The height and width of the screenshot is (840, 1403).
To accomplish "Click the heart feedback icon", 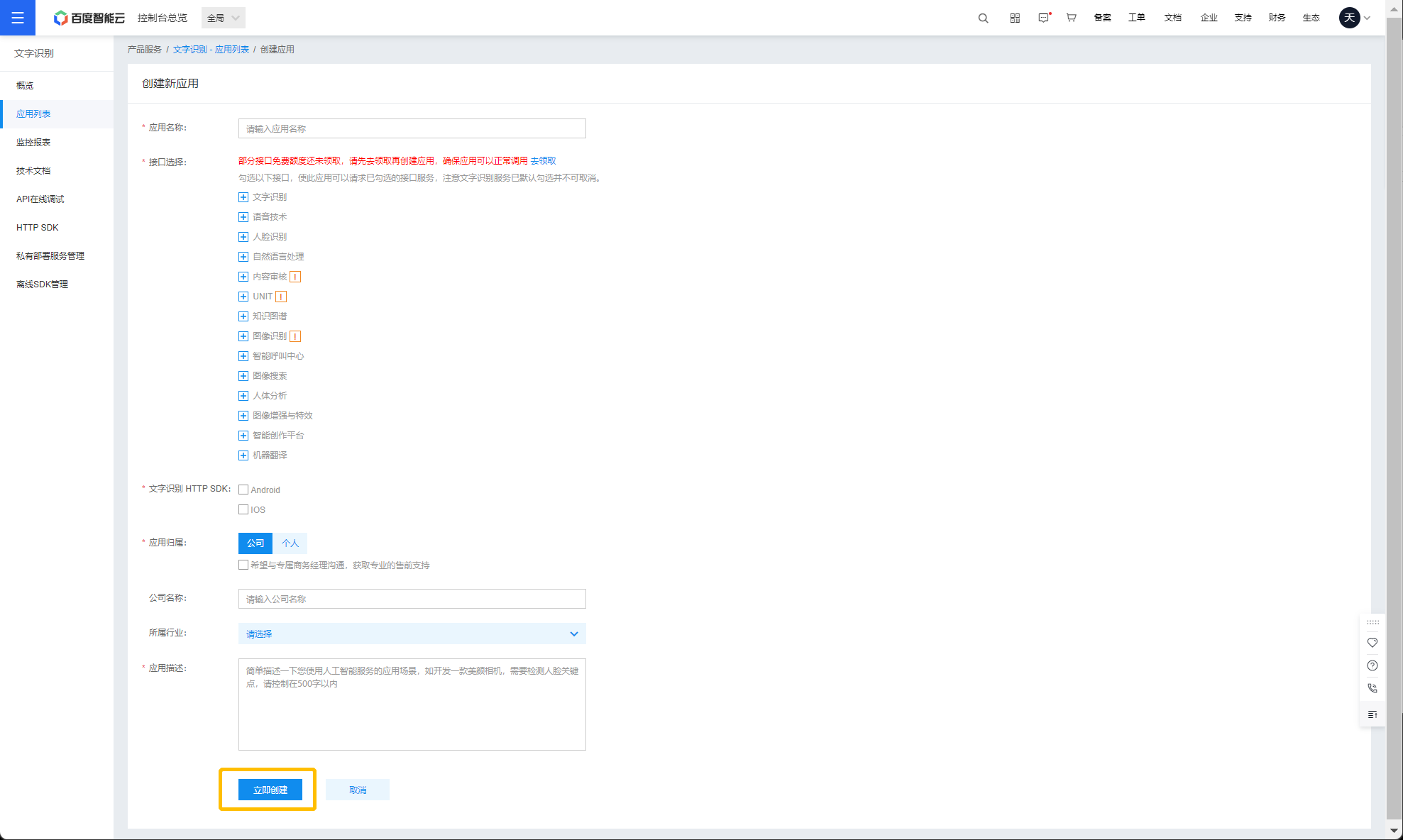I will [x=1372, y=643].
